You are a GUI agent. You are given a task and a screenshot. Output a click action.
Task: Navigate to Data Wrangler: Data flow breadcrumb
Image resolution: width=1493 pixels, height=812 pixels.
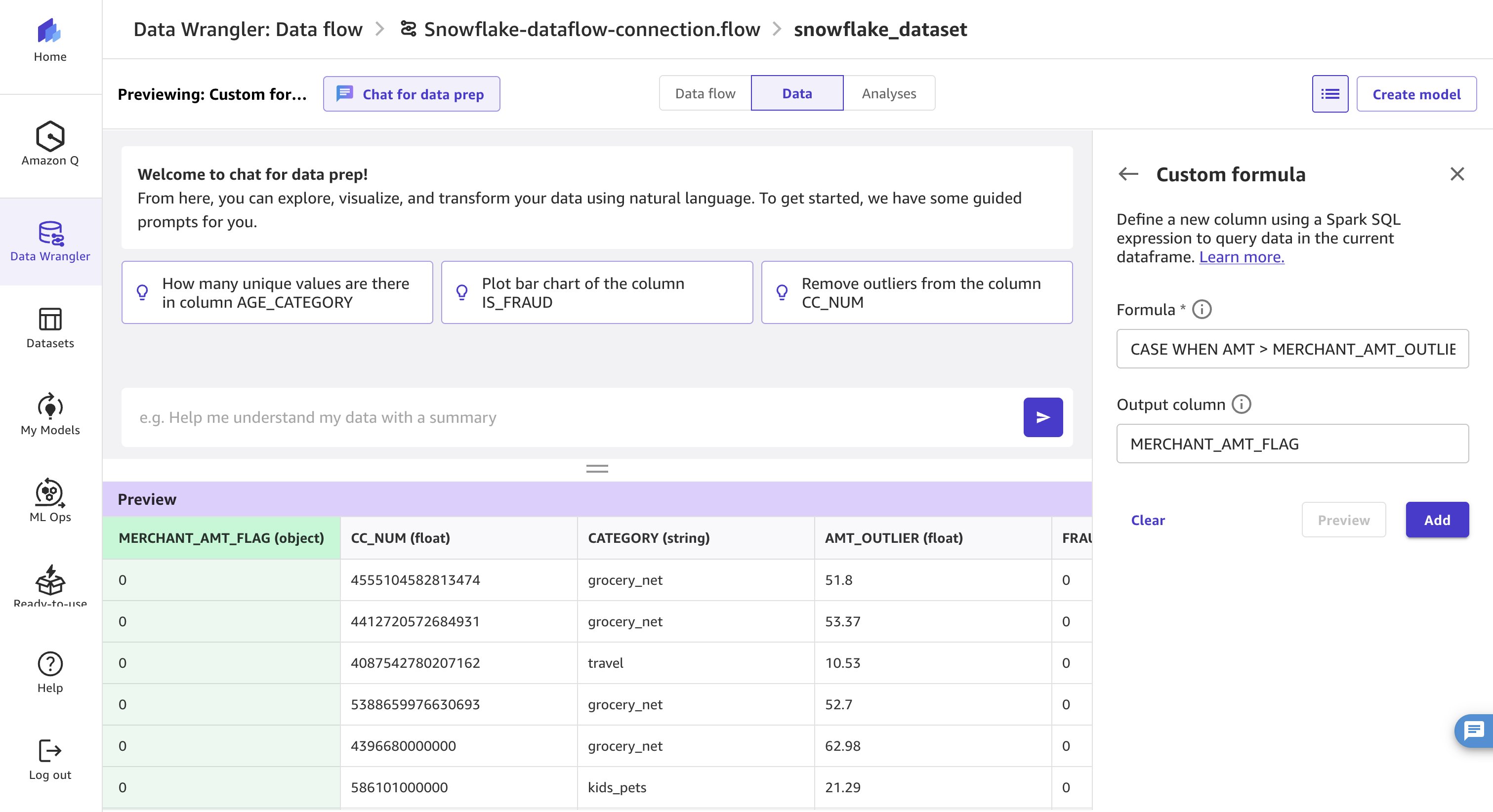[x=248, y=29]
